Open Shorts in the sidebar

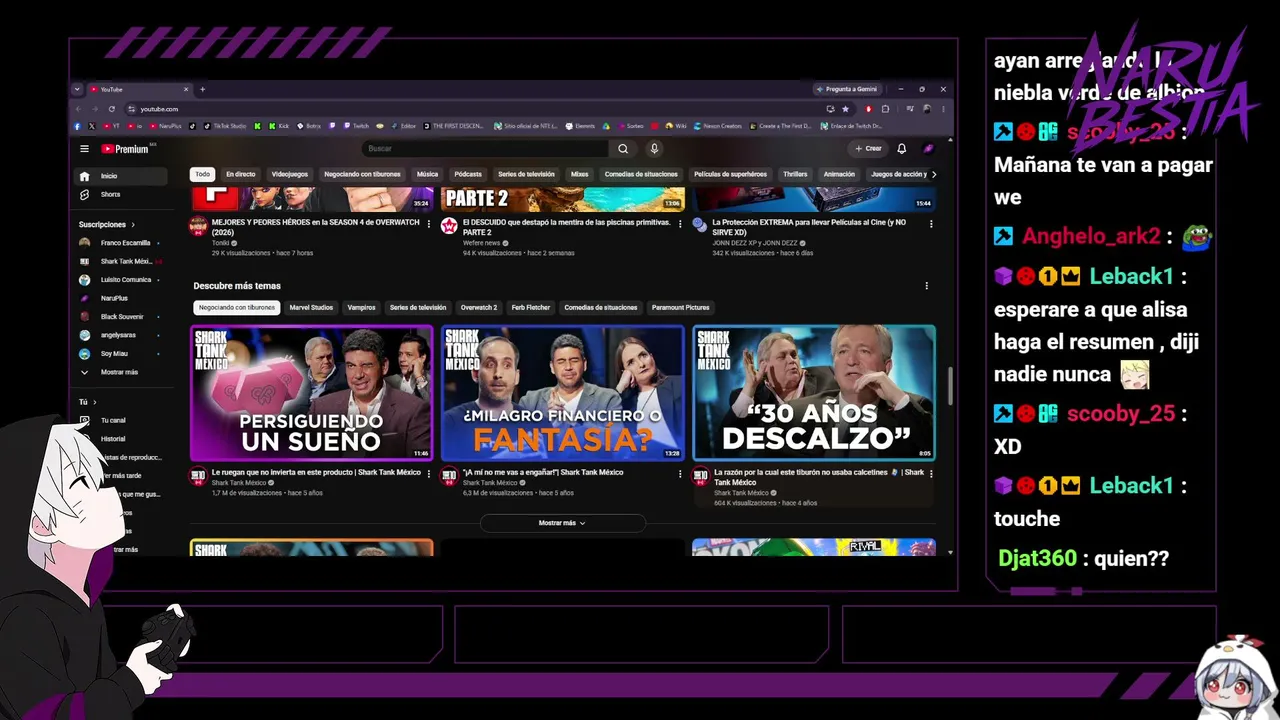tap(122, 194)
